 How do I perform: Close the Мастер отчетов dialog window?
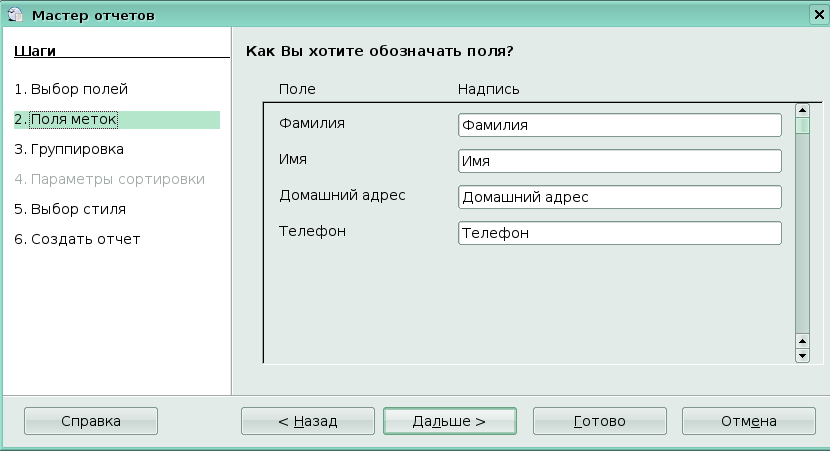[816, 14]
